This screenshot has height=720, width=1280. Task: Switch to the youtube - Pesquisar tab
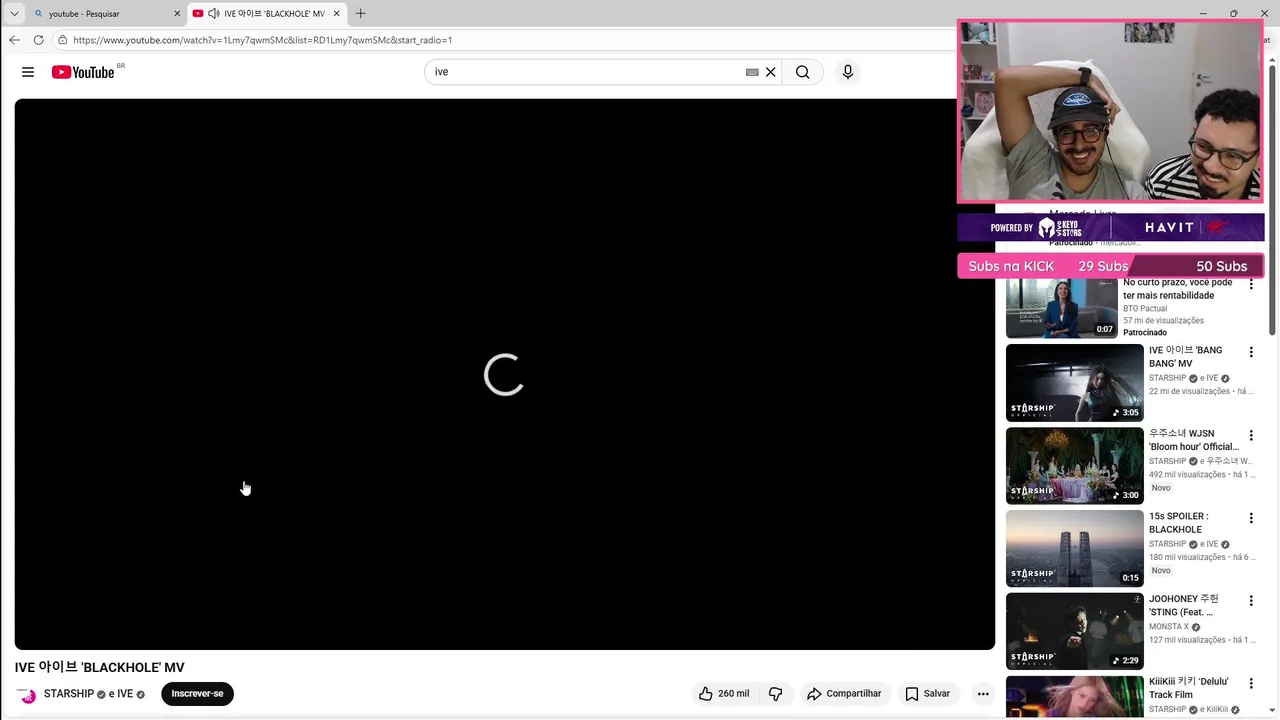click(x=106, y=13)
